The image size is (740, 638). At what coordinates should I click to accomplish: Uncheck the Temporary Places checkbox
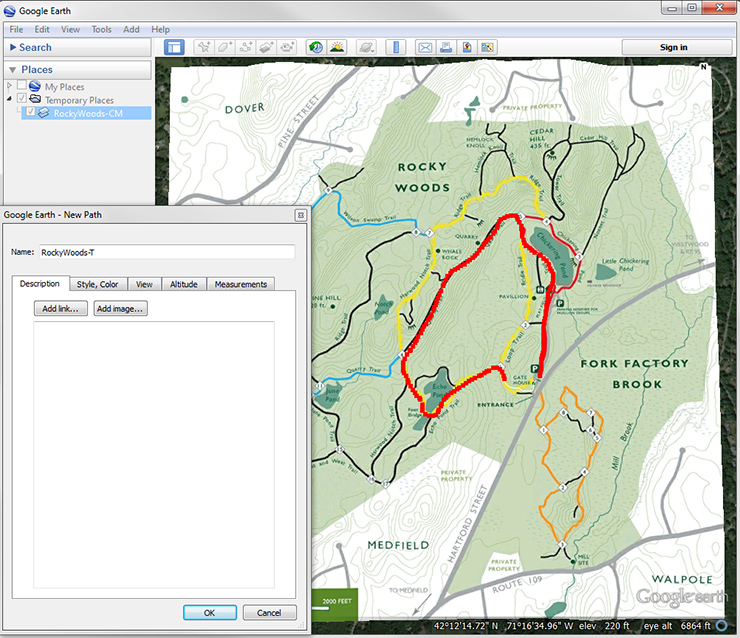(22, 100)
